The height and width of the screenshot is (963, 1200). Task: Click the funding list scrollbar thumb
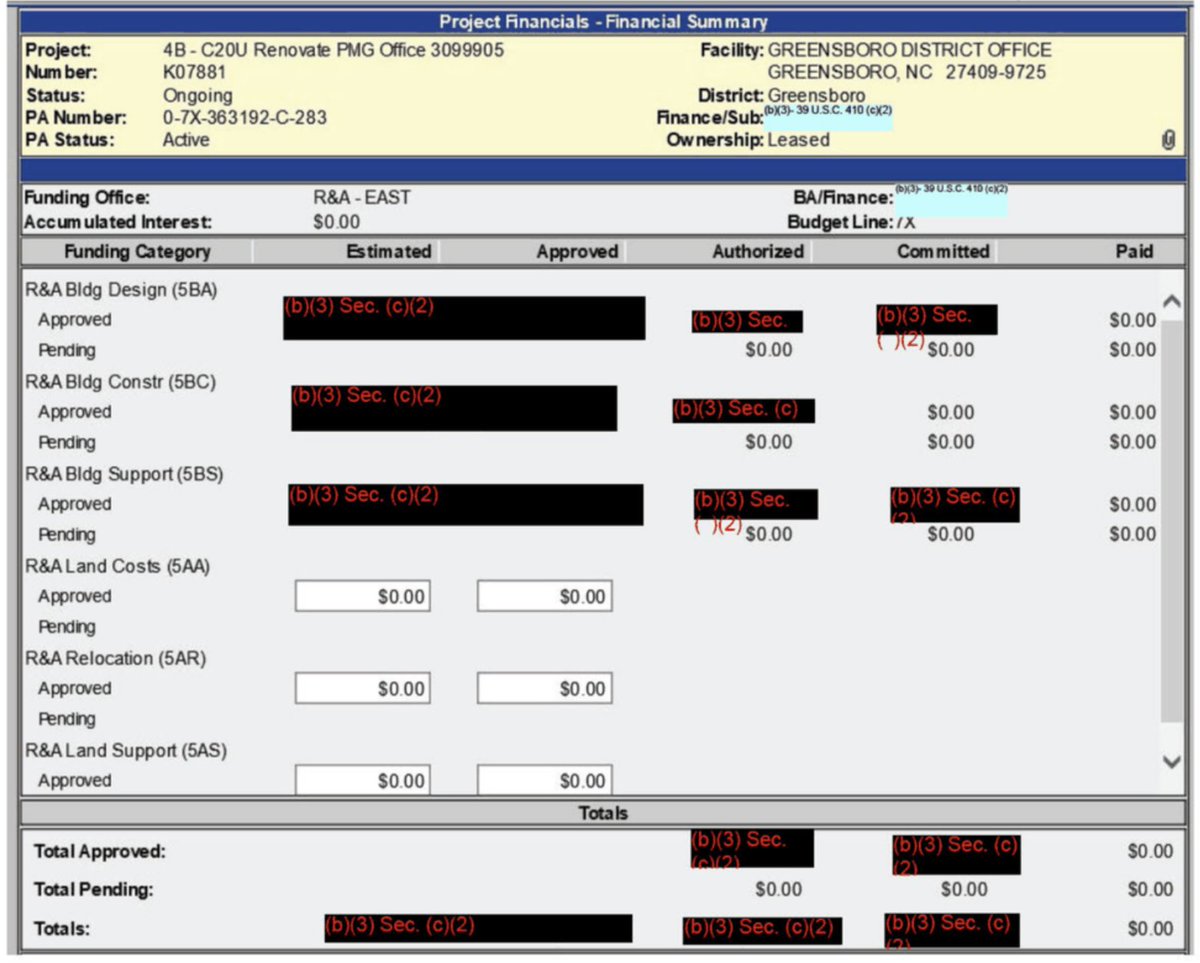(1172, 520)
